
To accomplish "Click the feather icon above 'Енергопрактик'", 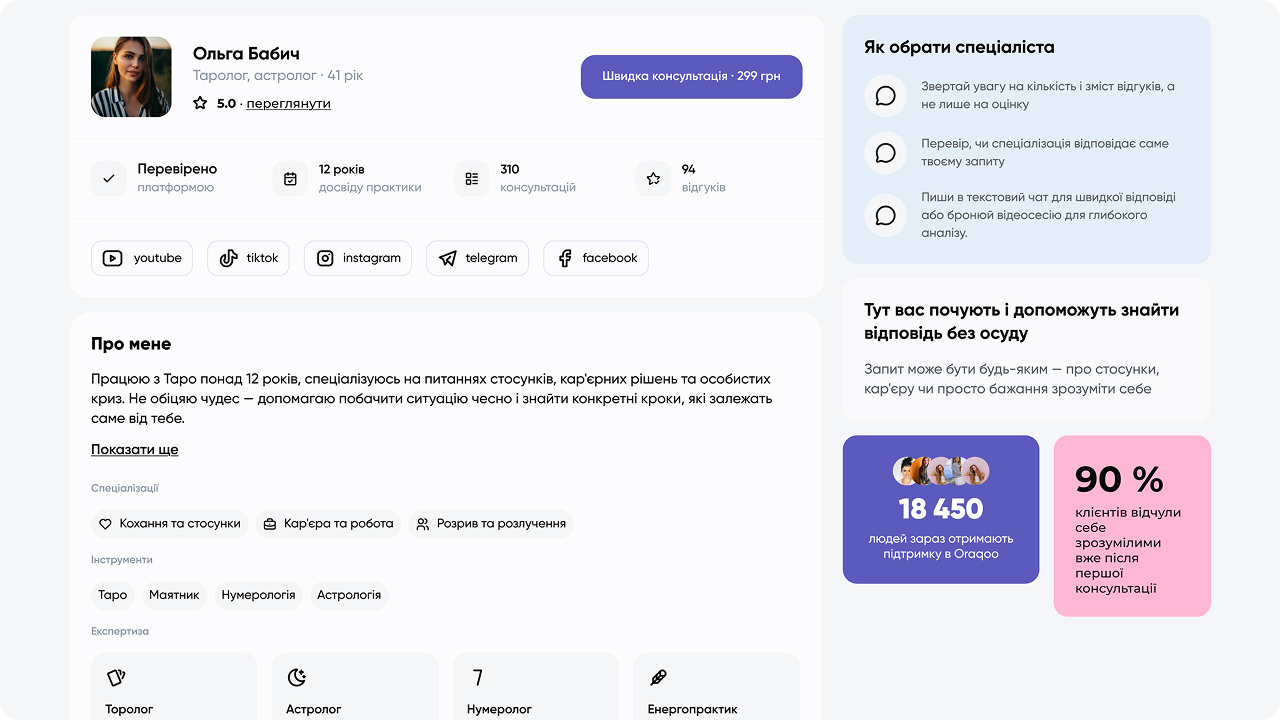I will [x=658, y=678].
